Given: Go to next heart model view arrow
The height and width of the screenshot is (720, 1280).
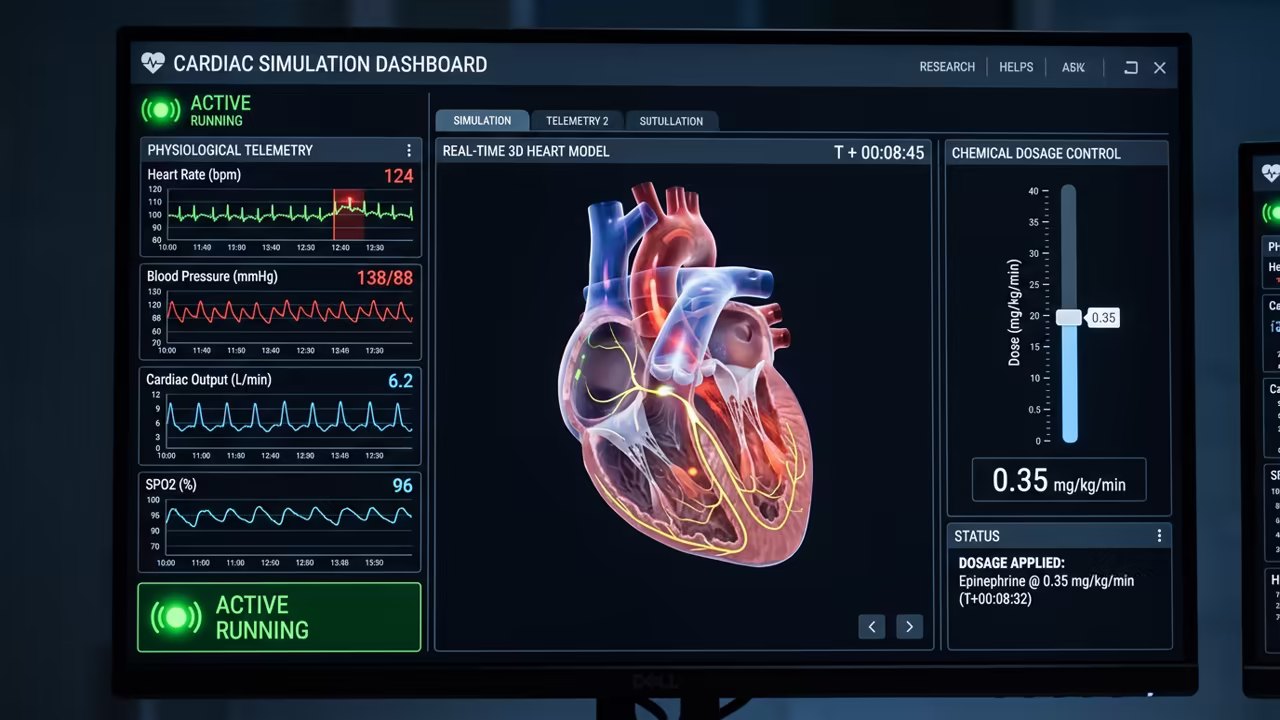Looking at the screenshot, I should pyautogui.click(x=909, y=626).
